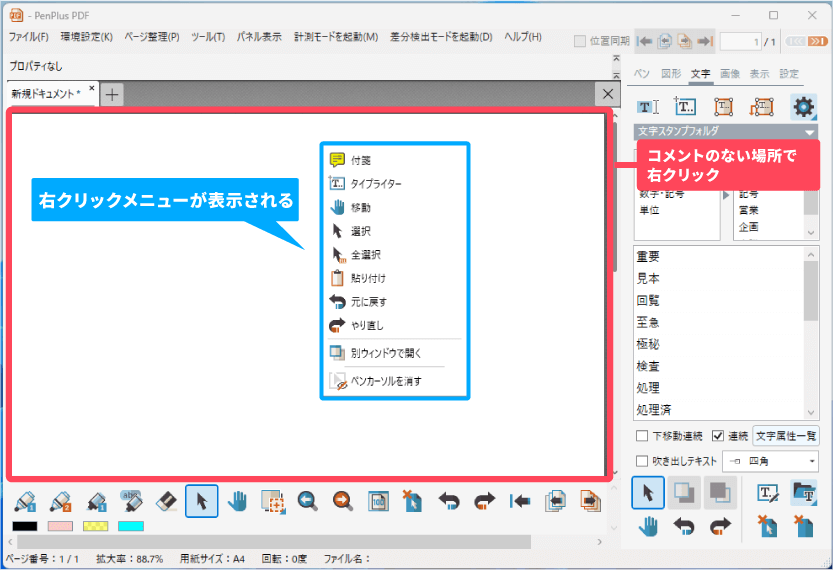Switch to the 図形 tab

coord(671,74)
